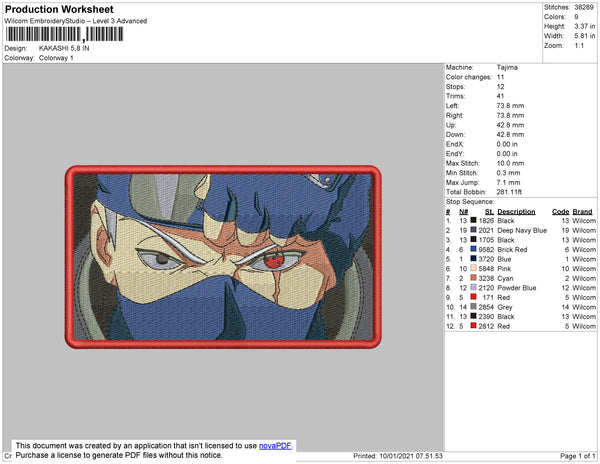Select the 3238 Cyan color swatch
This screenshot has height=464, width=600.
[473, 278]
